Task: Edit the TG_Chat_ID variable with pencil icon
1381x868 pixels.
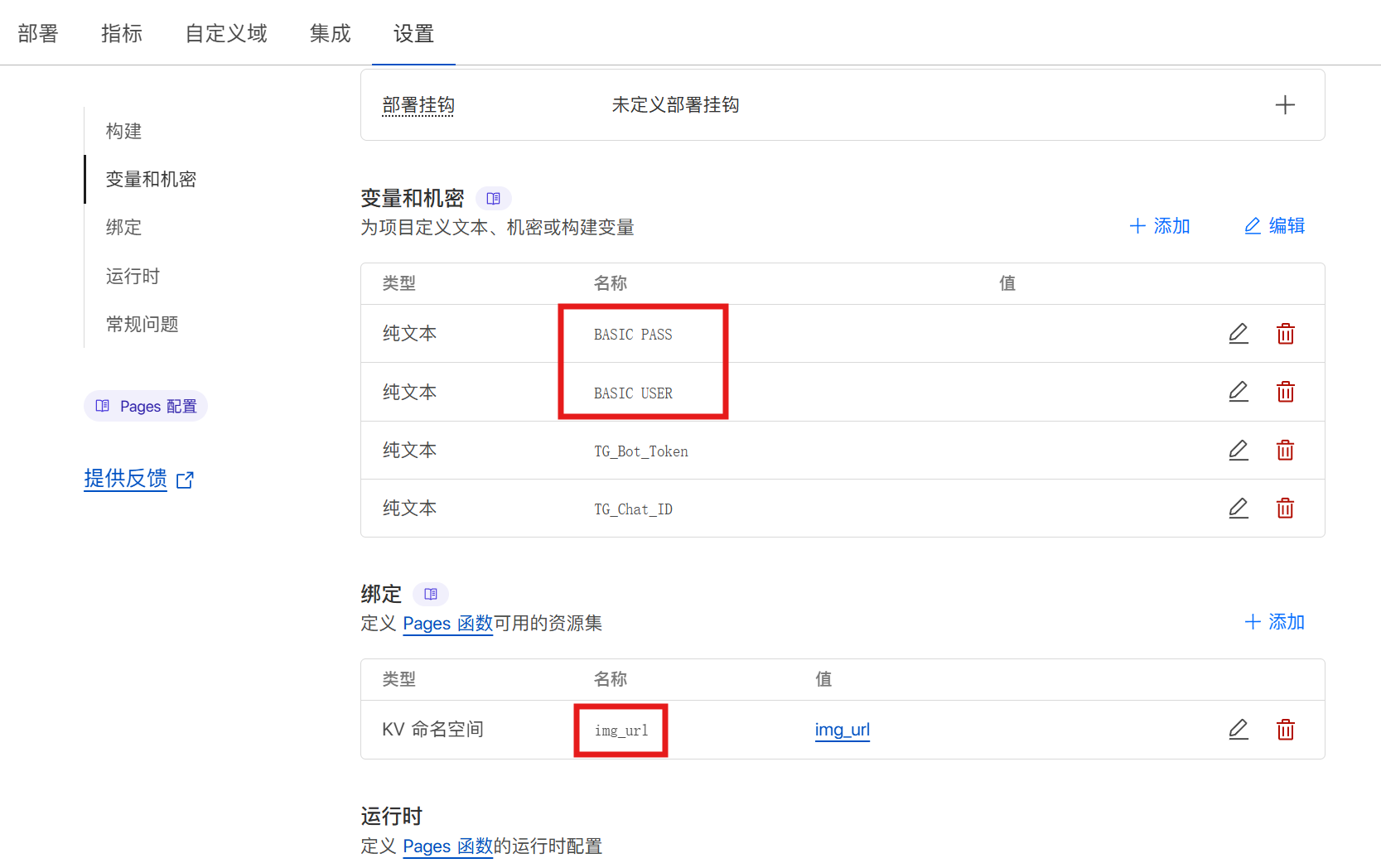Action: pos(1239,508)
